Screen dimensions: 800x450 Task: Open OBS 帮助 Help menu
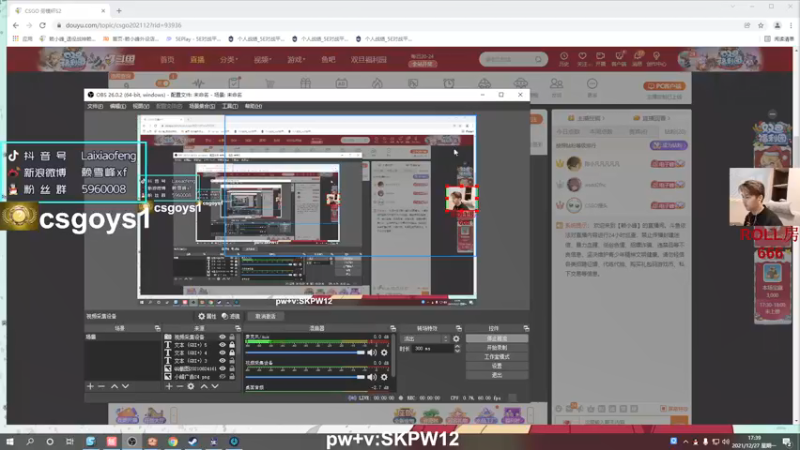point(253,106)
